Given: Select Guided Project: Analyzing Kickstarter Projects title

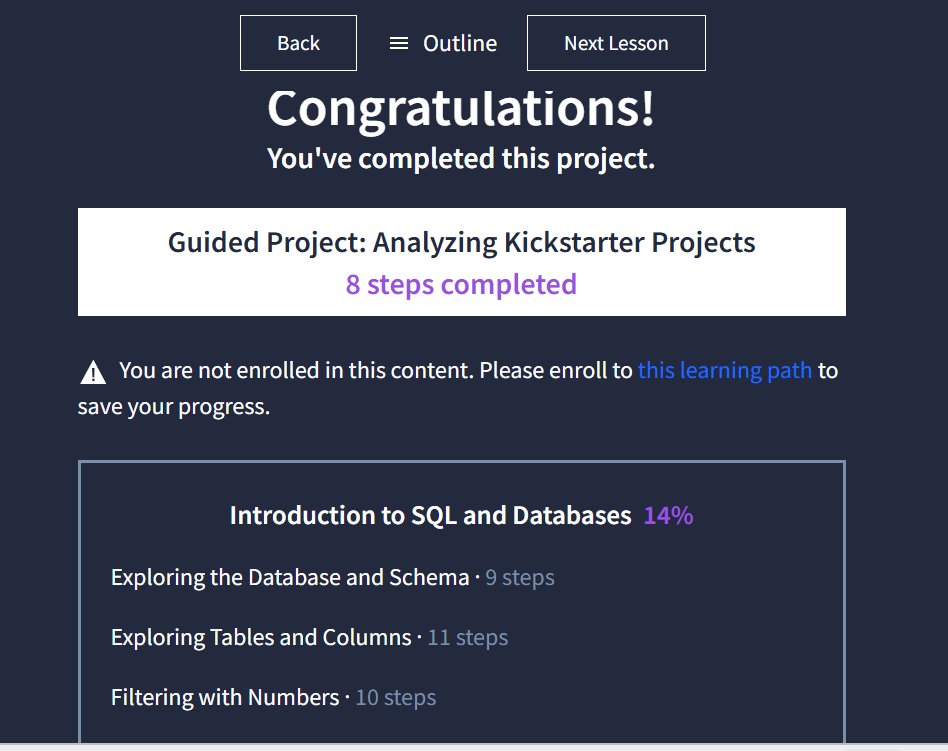Looking at the screenshot, I should [x=462, y=243].
